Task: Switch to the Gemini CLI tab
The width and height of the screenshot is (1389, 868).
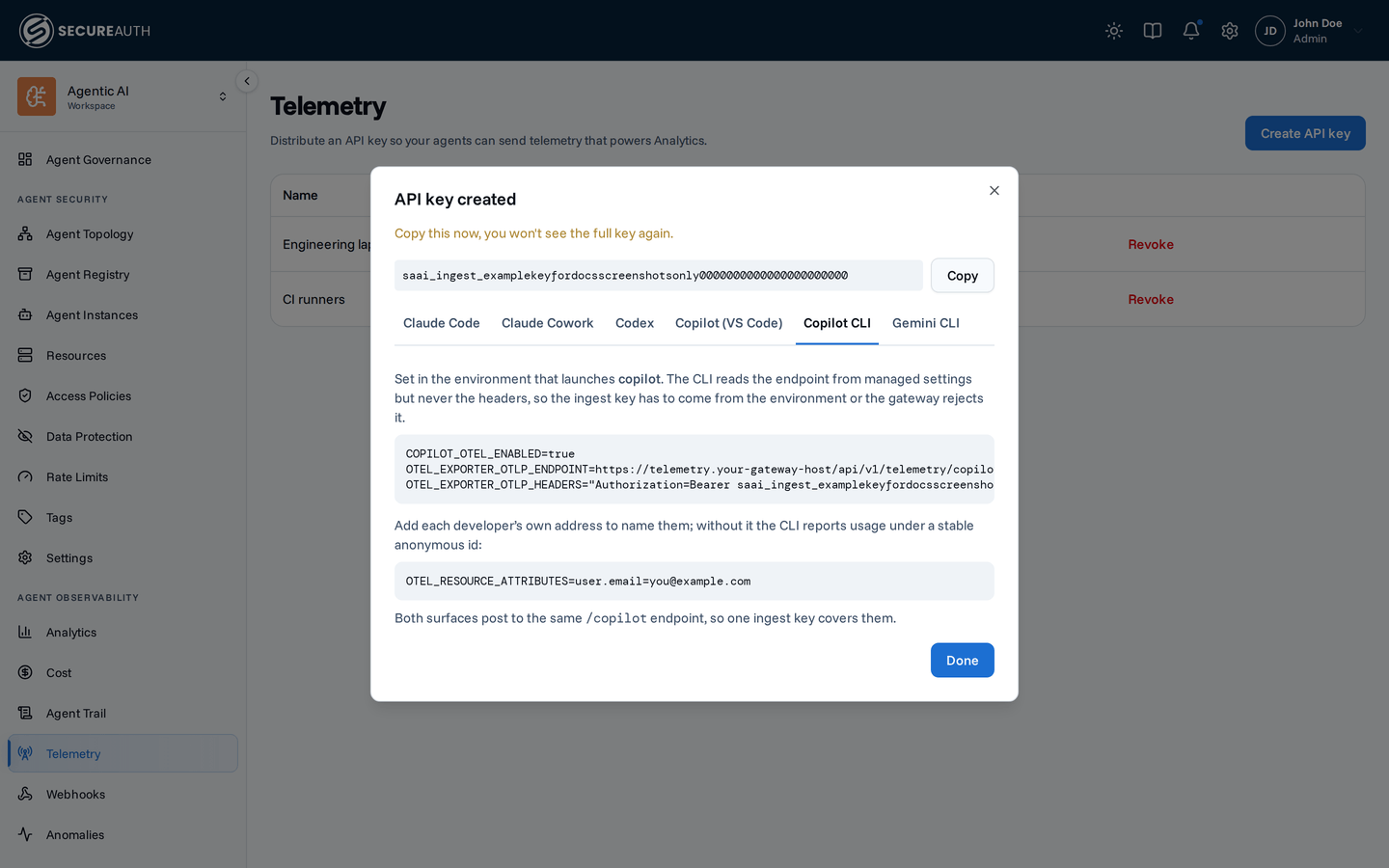Action: 926,323
